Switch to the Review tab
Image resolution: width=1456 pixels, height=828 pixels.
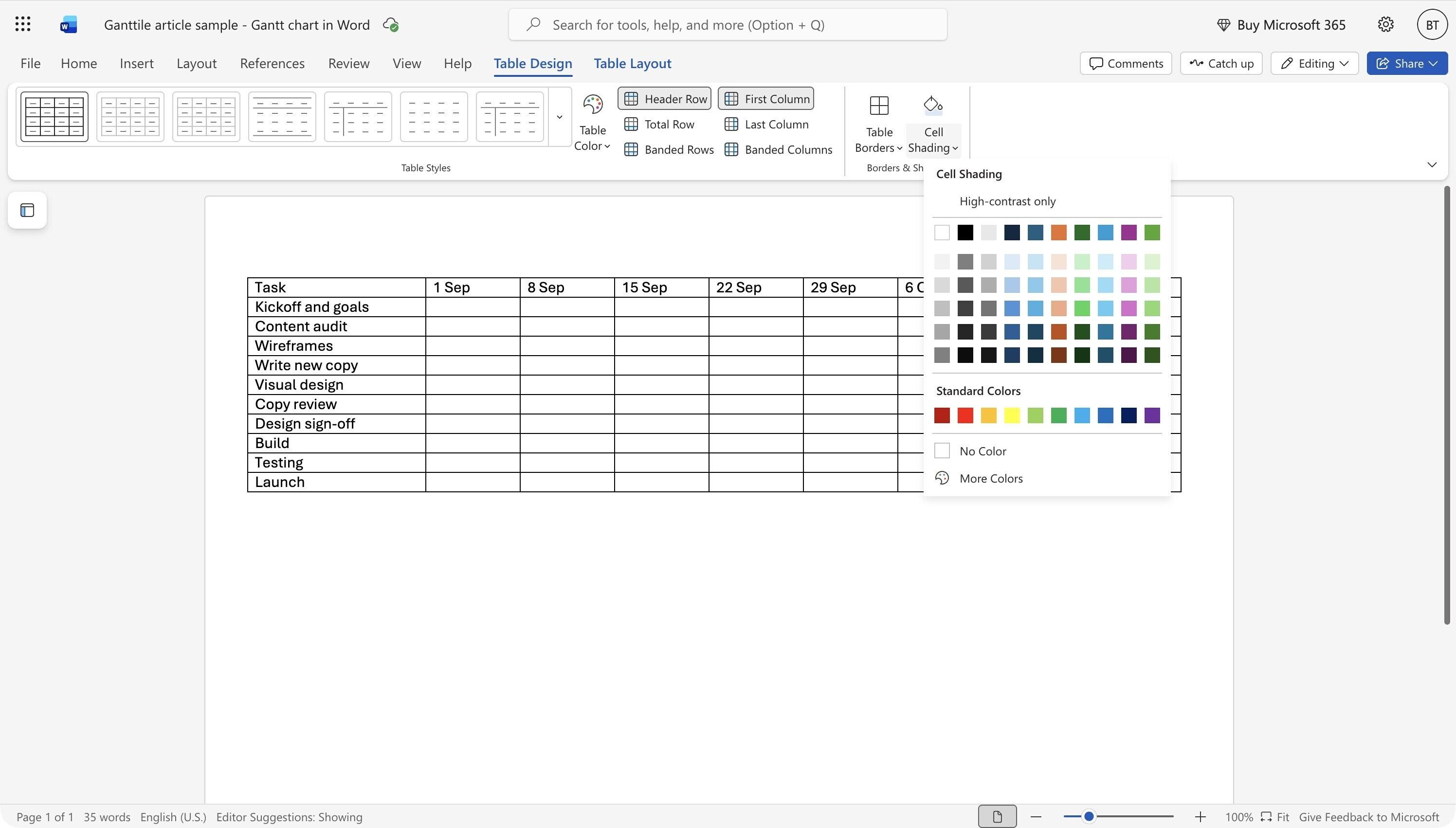pyautogui.click(x=348, y=63)
